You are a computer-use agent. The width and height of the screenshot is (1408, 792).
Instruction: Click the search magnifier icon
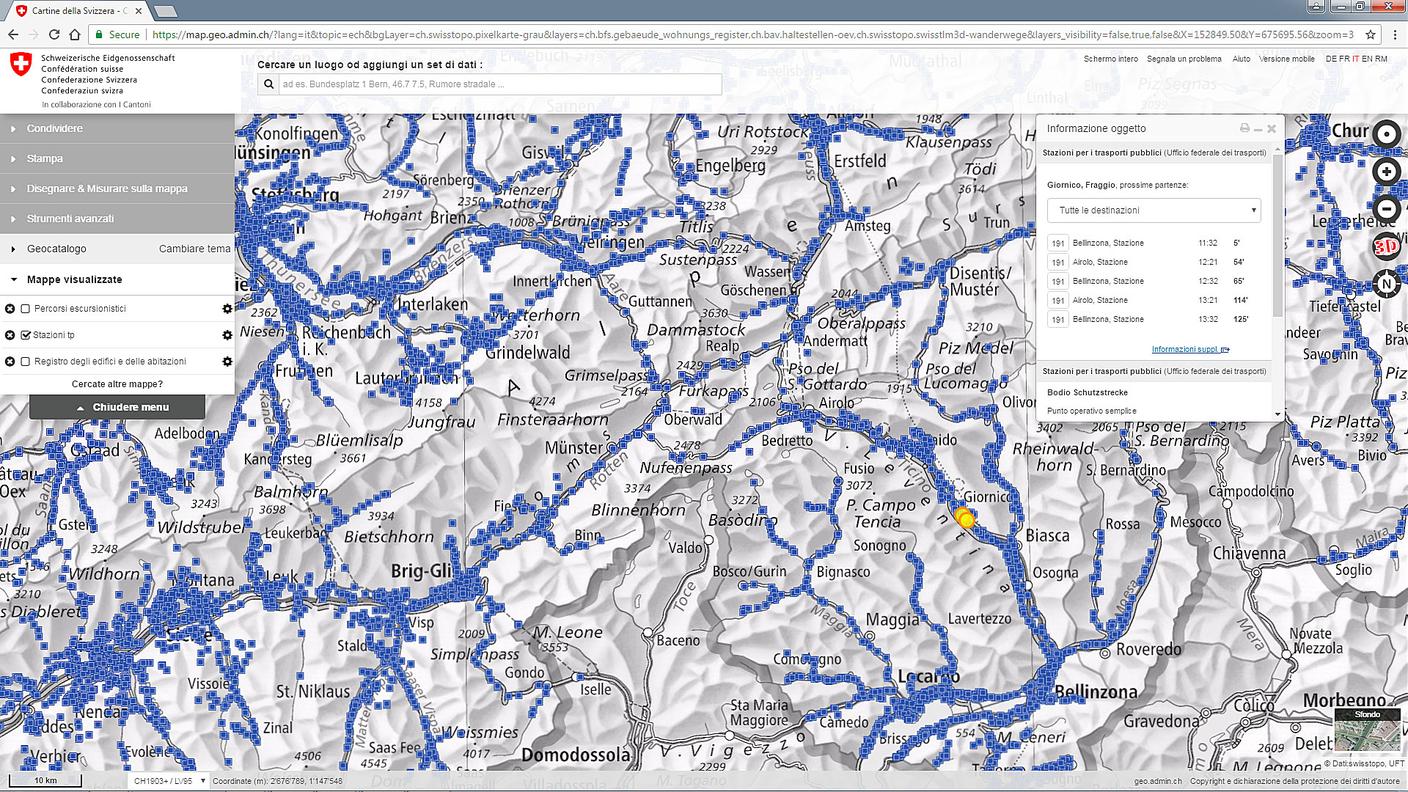270,84
